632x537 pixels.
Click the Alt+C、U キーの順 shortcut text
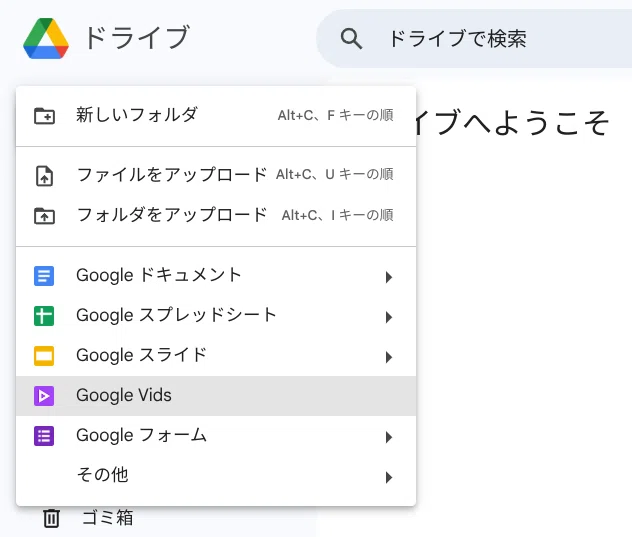point(335,175)
